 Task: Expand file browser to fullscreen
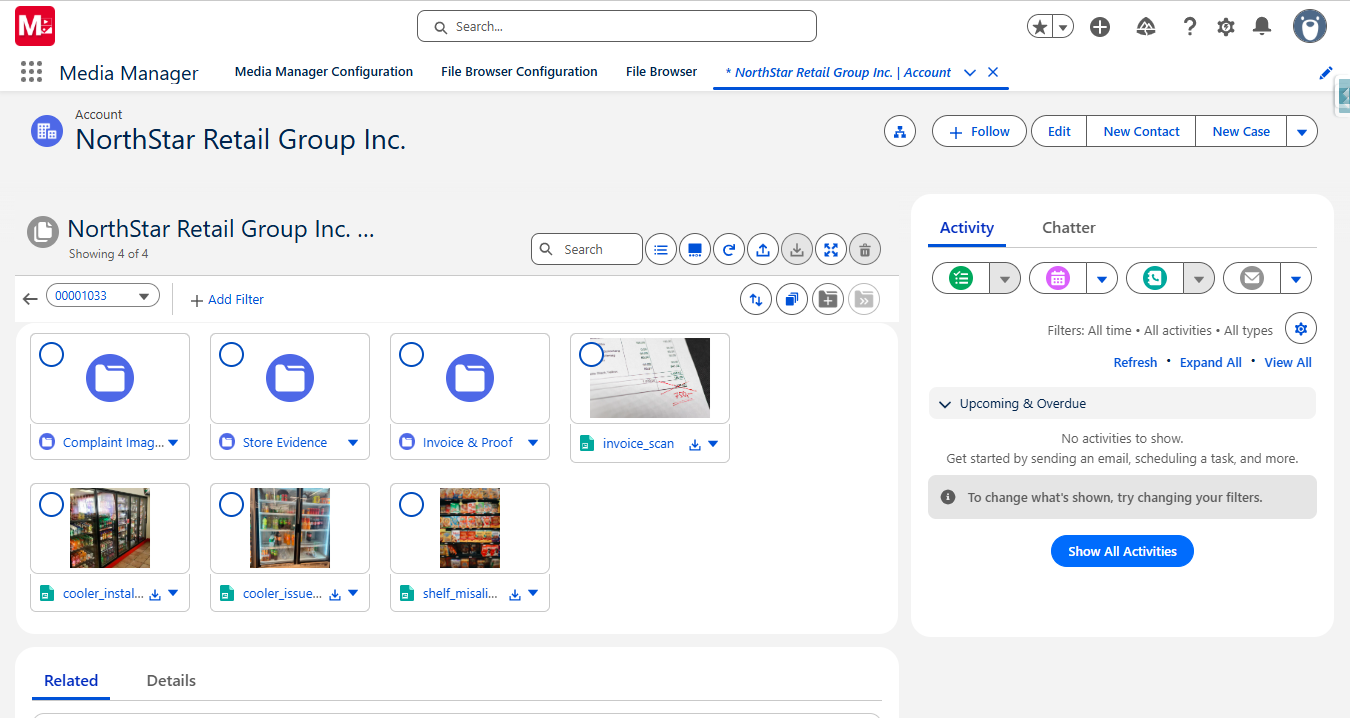tap(831, 250)
